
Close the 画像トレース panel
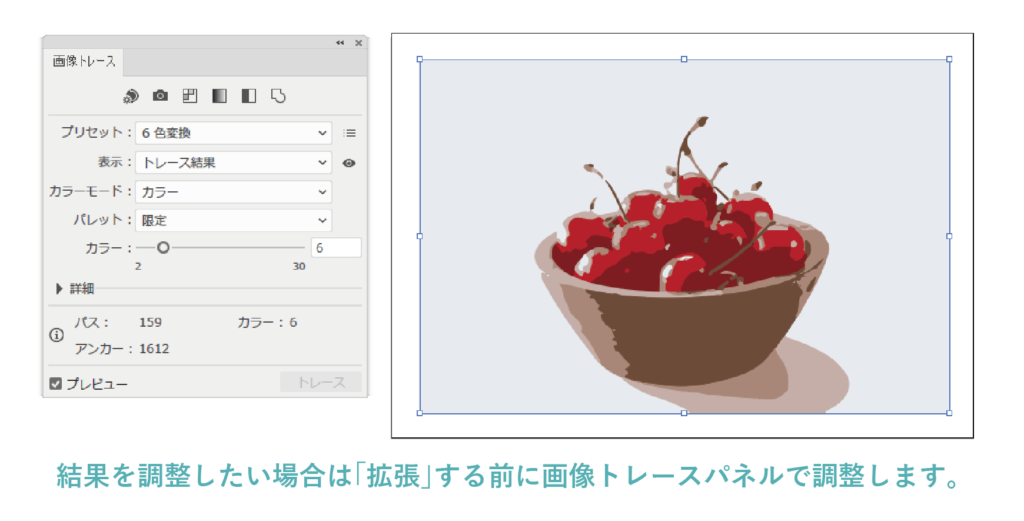tap(359, 42)
